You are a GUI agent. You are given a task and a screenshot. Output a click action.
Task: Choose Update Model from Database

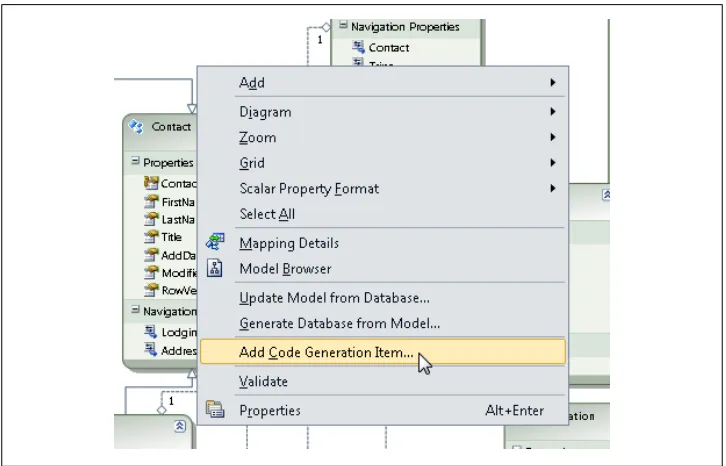point(383,297)
